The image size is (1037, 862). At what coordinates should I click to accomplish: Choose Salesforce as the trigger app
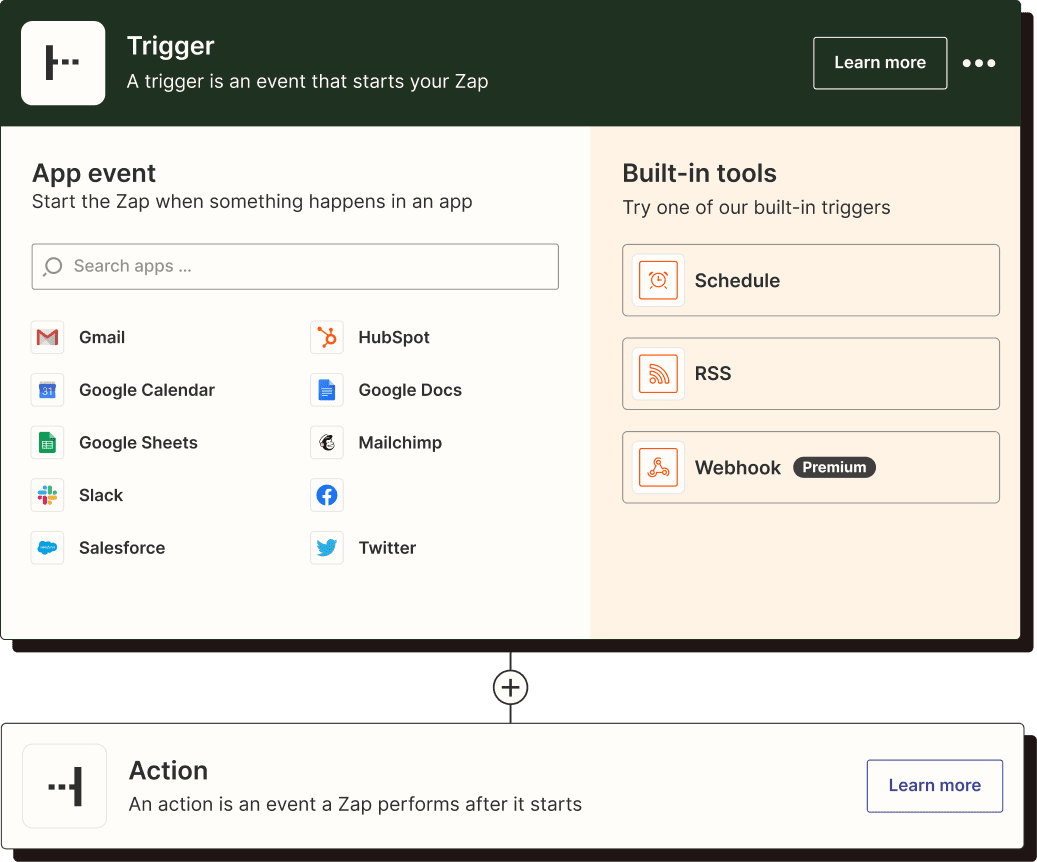pos(47,548)
